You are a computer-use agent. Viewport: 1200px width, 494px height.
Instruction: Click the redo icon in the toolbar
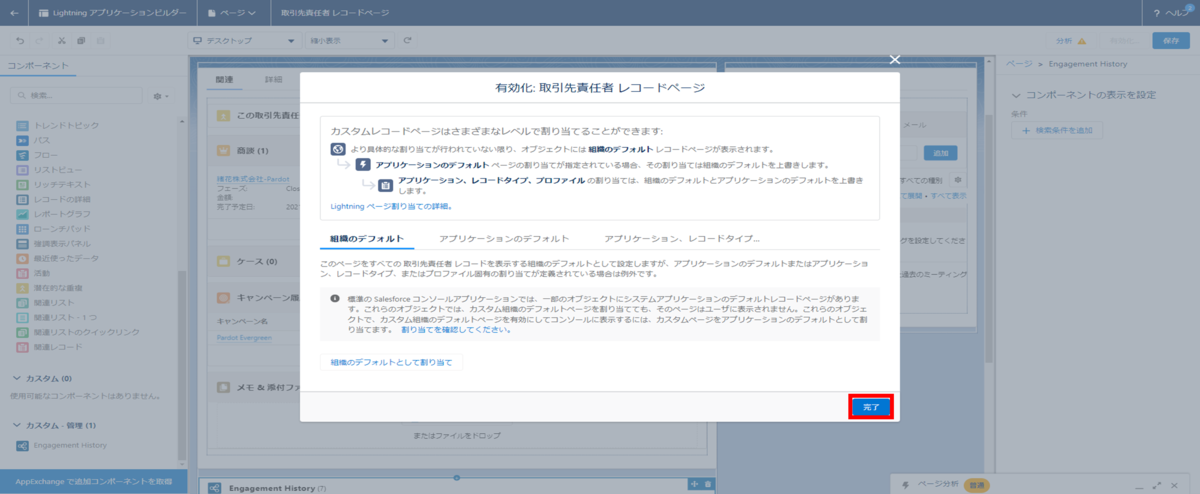pos(40,40)
